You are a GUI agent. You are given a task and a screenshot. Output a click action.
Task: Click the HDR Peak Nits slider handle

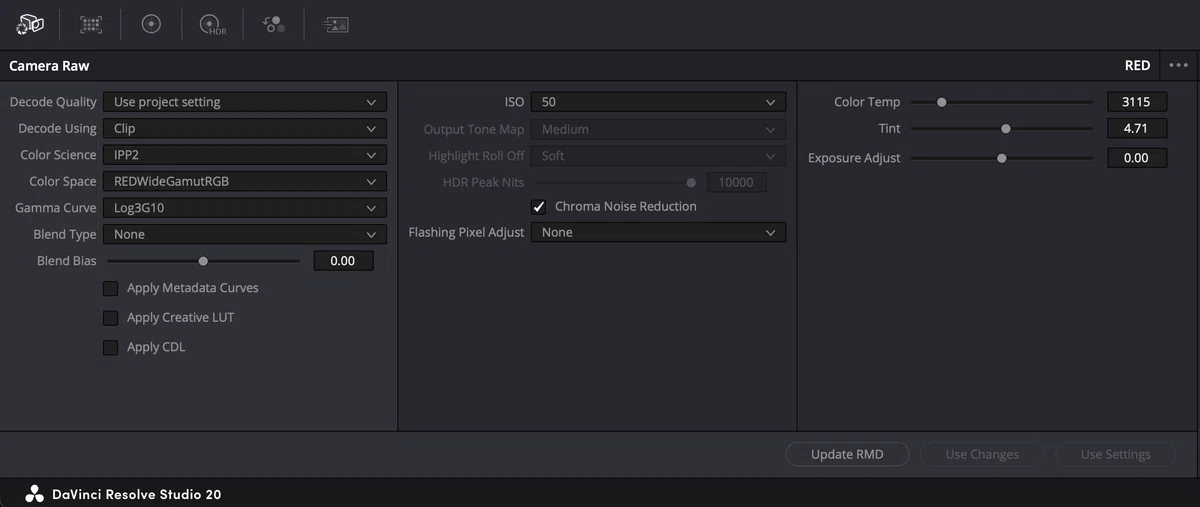pos(691,183)
